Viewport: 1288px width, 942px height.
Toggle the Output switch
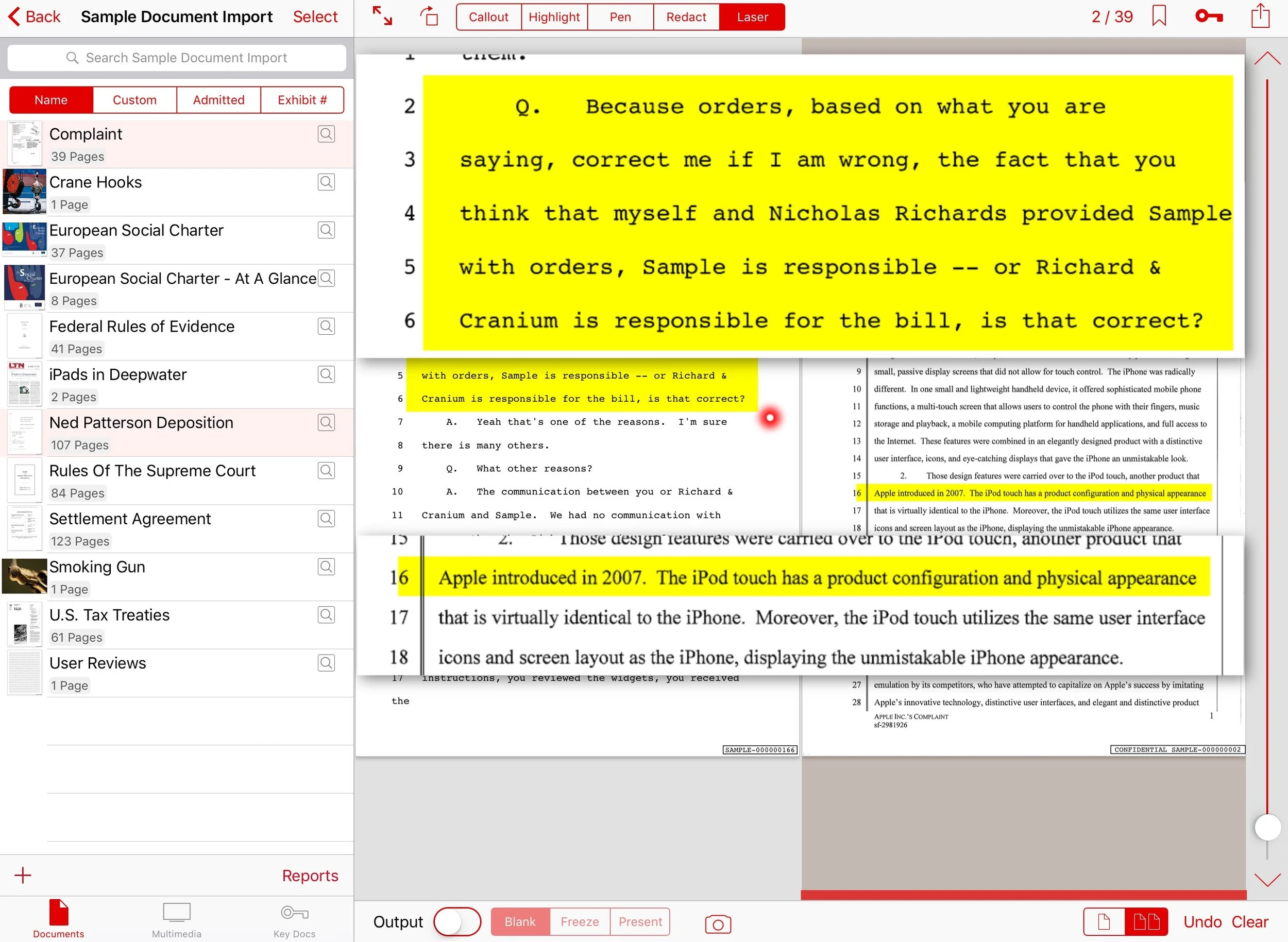point(457,921)
